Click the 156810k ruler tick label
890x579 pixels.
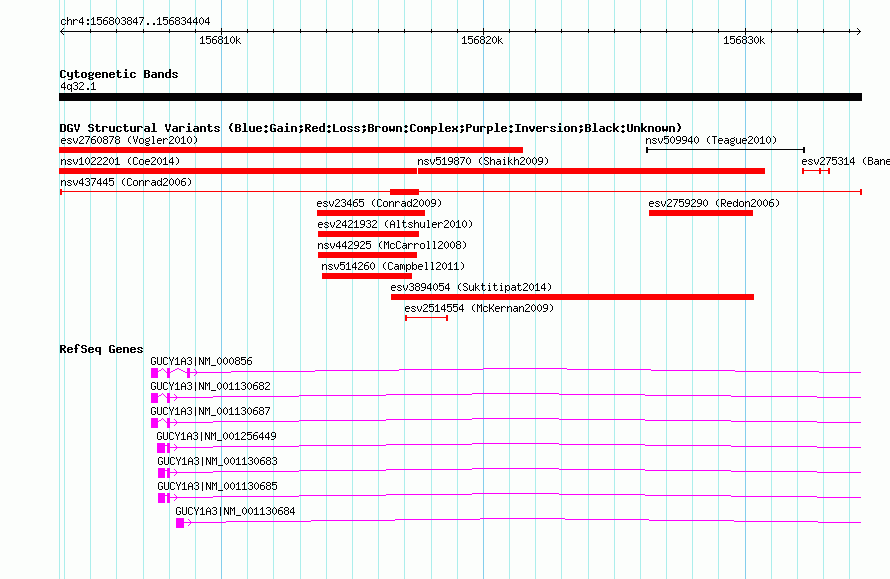click(220, 41)
